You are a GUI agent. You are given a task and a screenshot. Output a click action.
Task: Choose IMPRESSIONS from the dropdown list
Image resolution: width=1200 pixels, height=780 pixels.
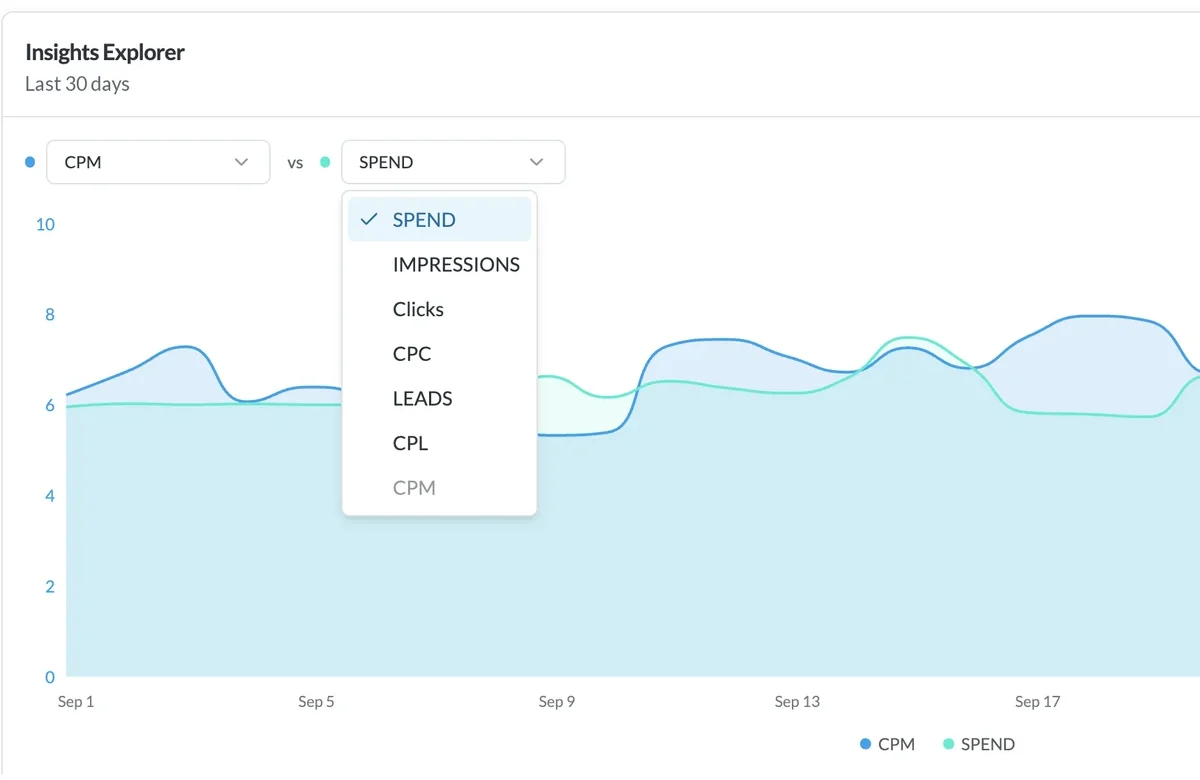pyautogui.click(x=439, y=265)
